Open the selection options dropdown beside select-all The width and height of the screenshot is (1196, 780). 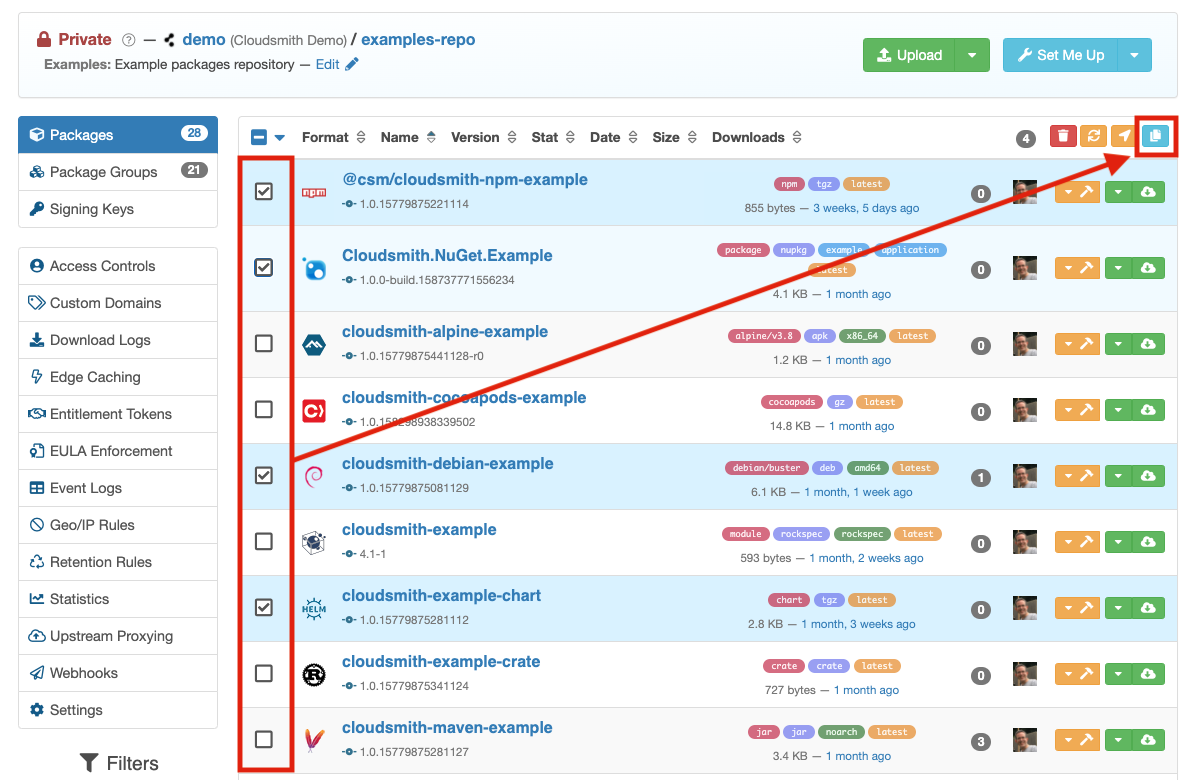pos(280,138)
